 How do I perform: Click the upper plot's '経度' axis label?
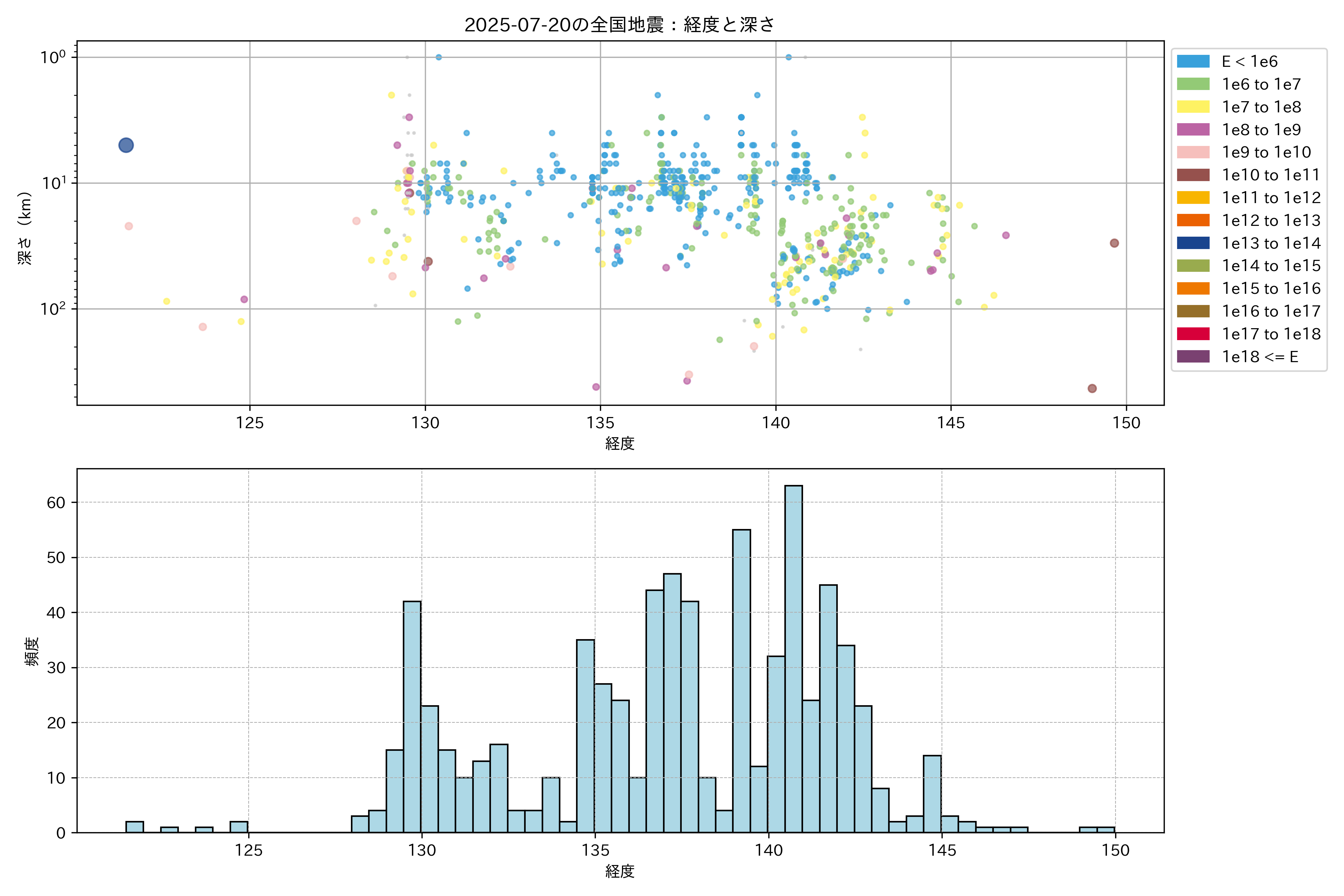[x=619, y=443]
